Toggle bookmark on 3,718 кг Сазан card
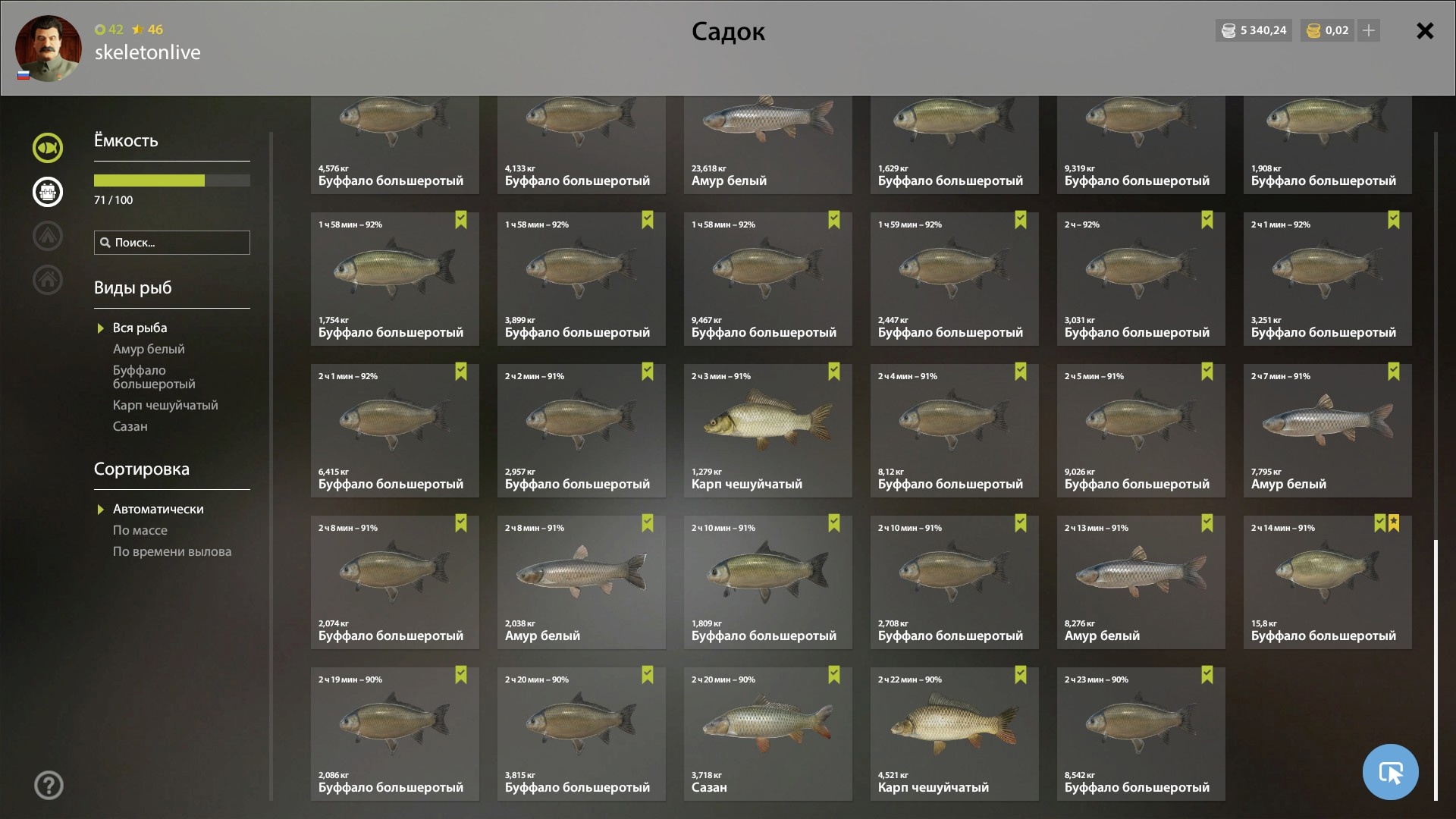1456x819 pixels. [833, 675]
